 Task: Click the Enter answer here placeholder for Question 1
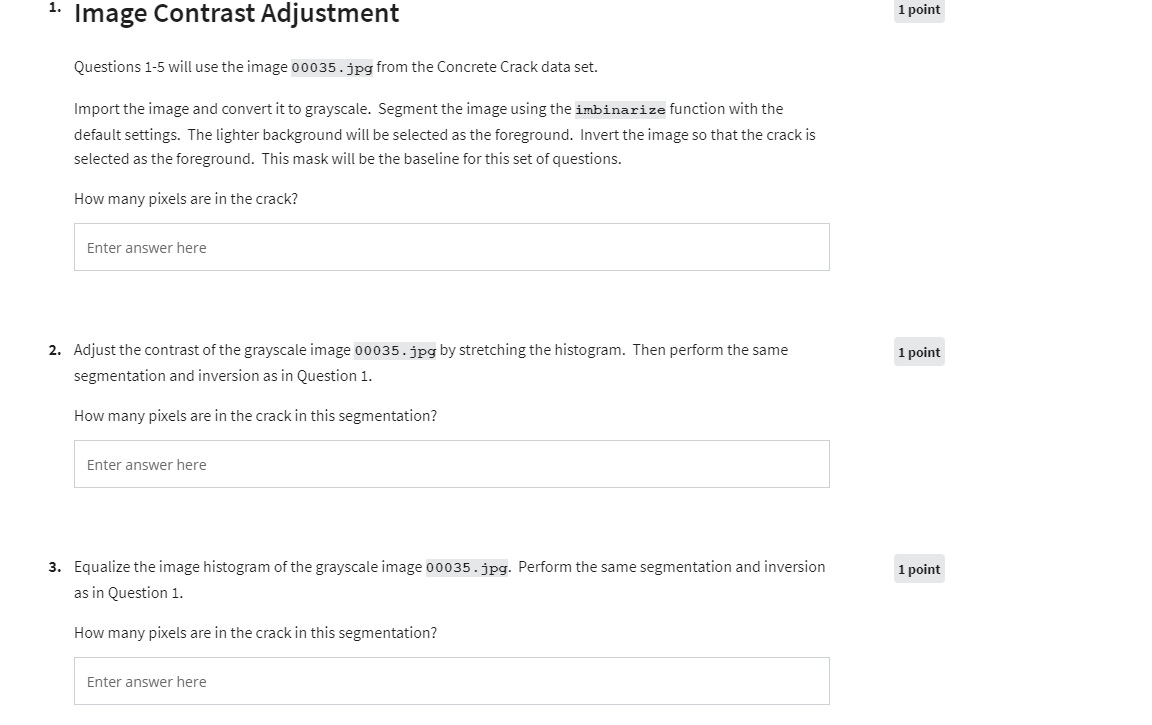pos(146,247)
